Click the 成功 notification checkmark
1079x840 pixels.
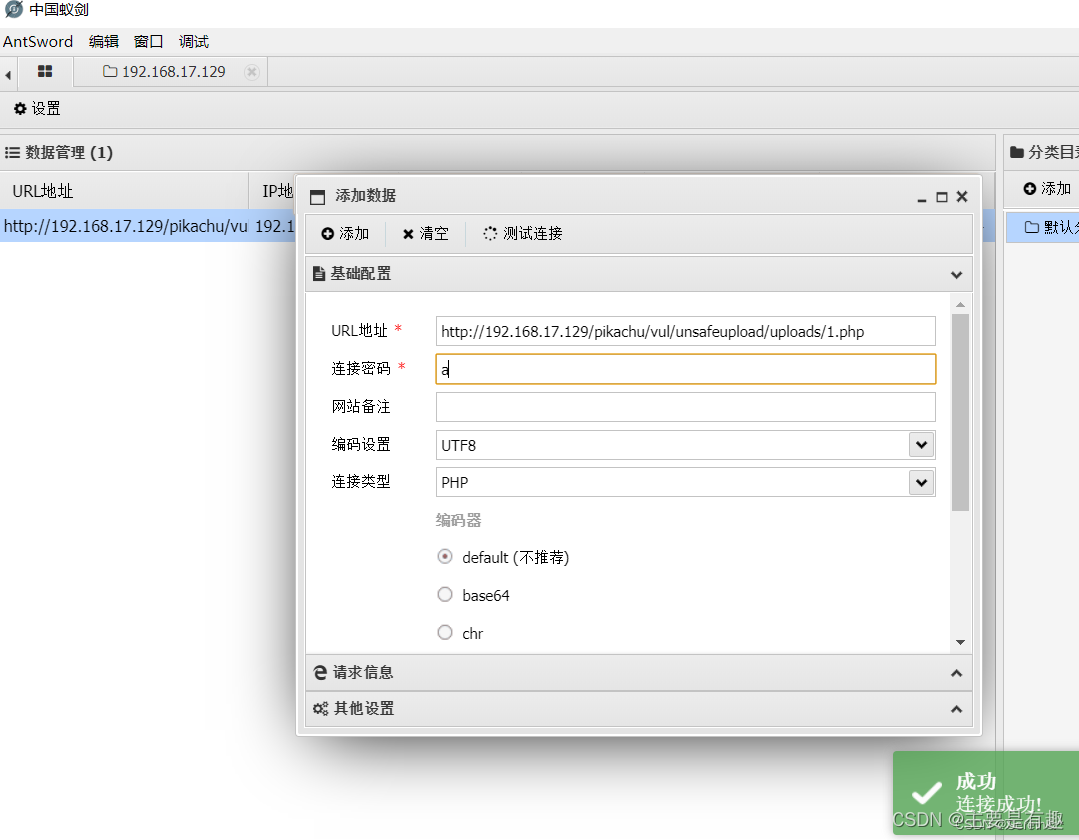[x=926, y=793]
